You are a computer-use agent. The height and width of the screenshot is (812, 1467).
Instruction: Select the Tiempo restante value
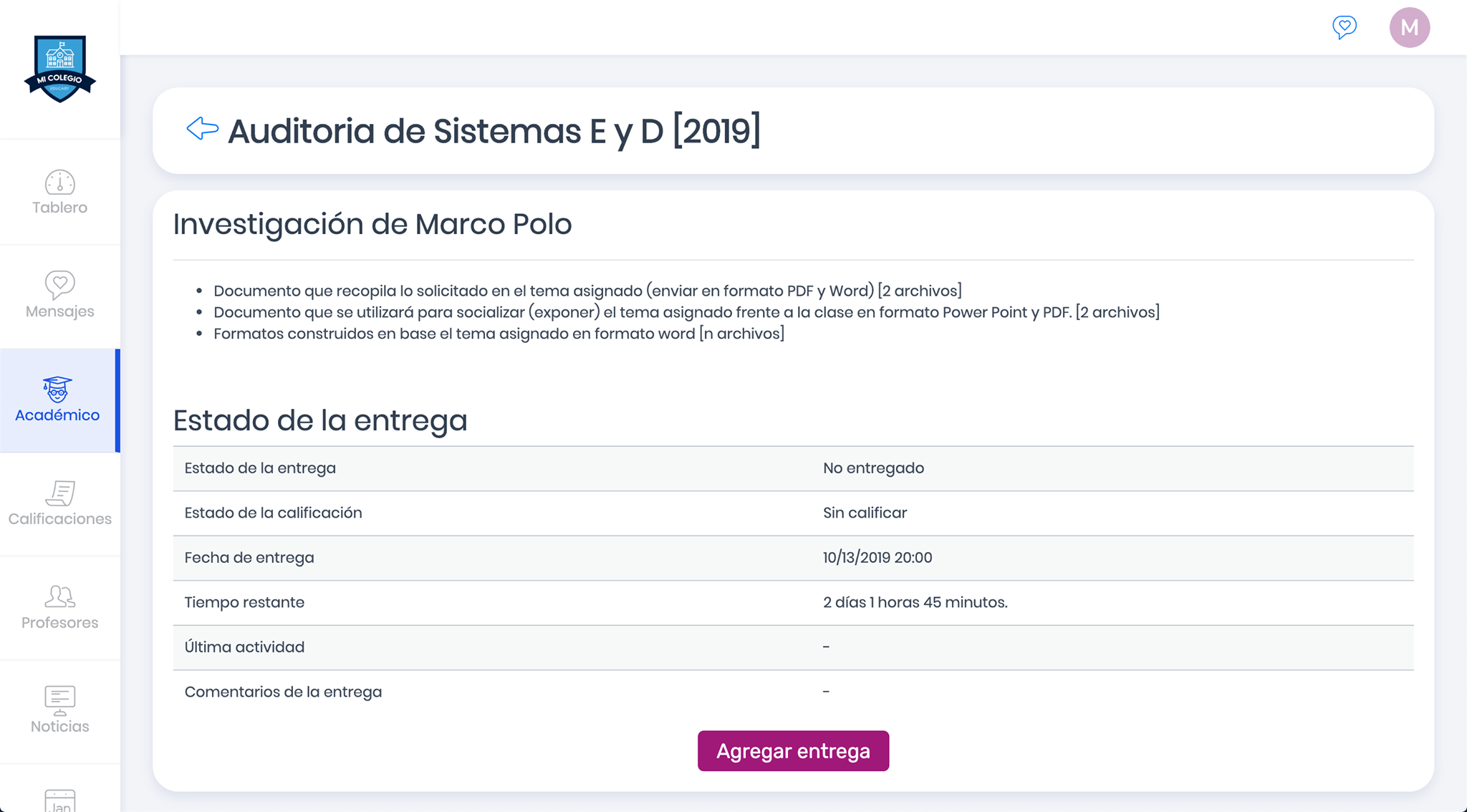tap(915, 602)
